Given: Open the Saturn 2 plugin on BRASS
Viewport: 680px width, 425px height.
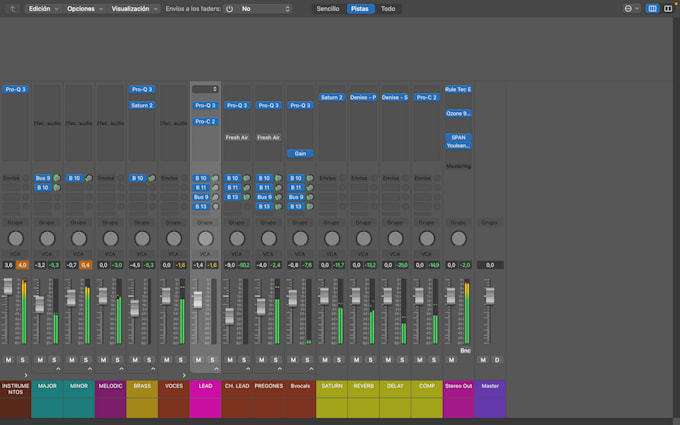Looking at the screenshot, I should [x=142, y=105].
